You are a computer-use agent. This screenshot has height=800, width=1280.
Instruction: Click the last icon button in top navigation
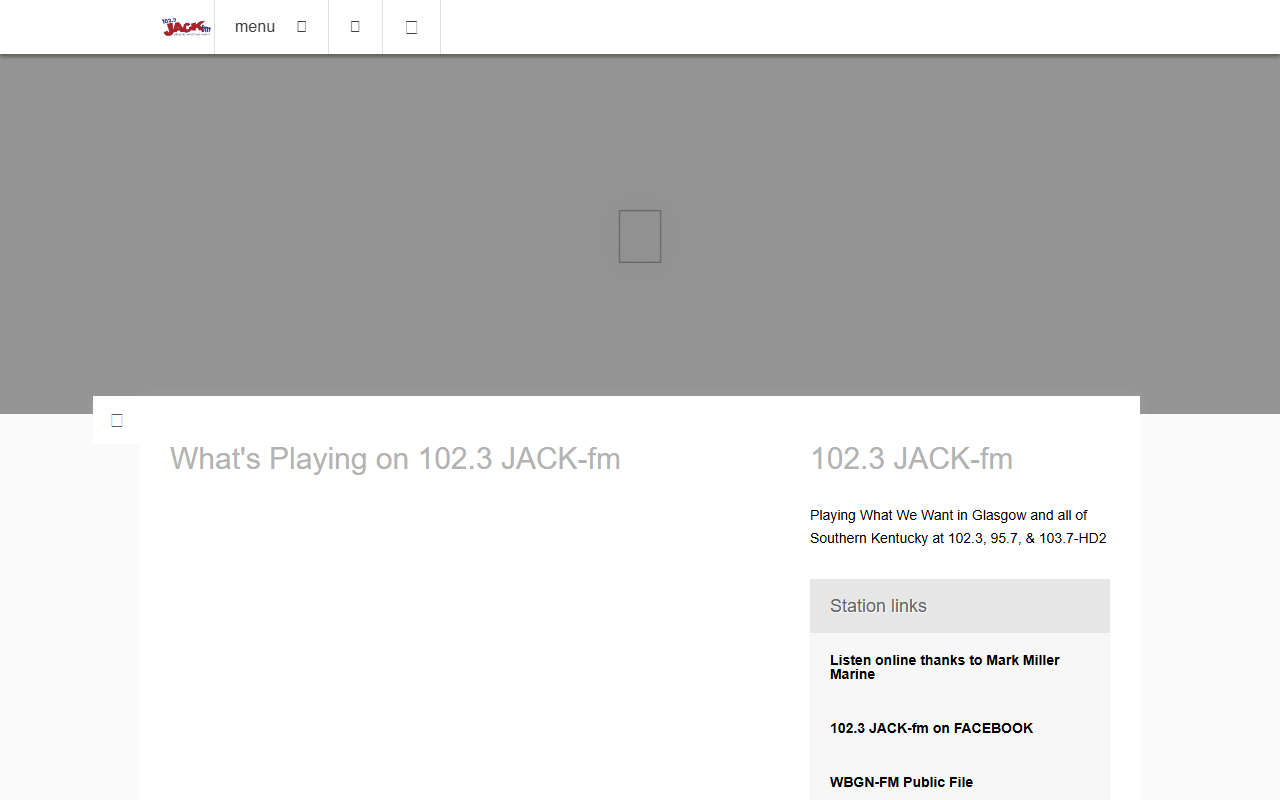(411, 27)
